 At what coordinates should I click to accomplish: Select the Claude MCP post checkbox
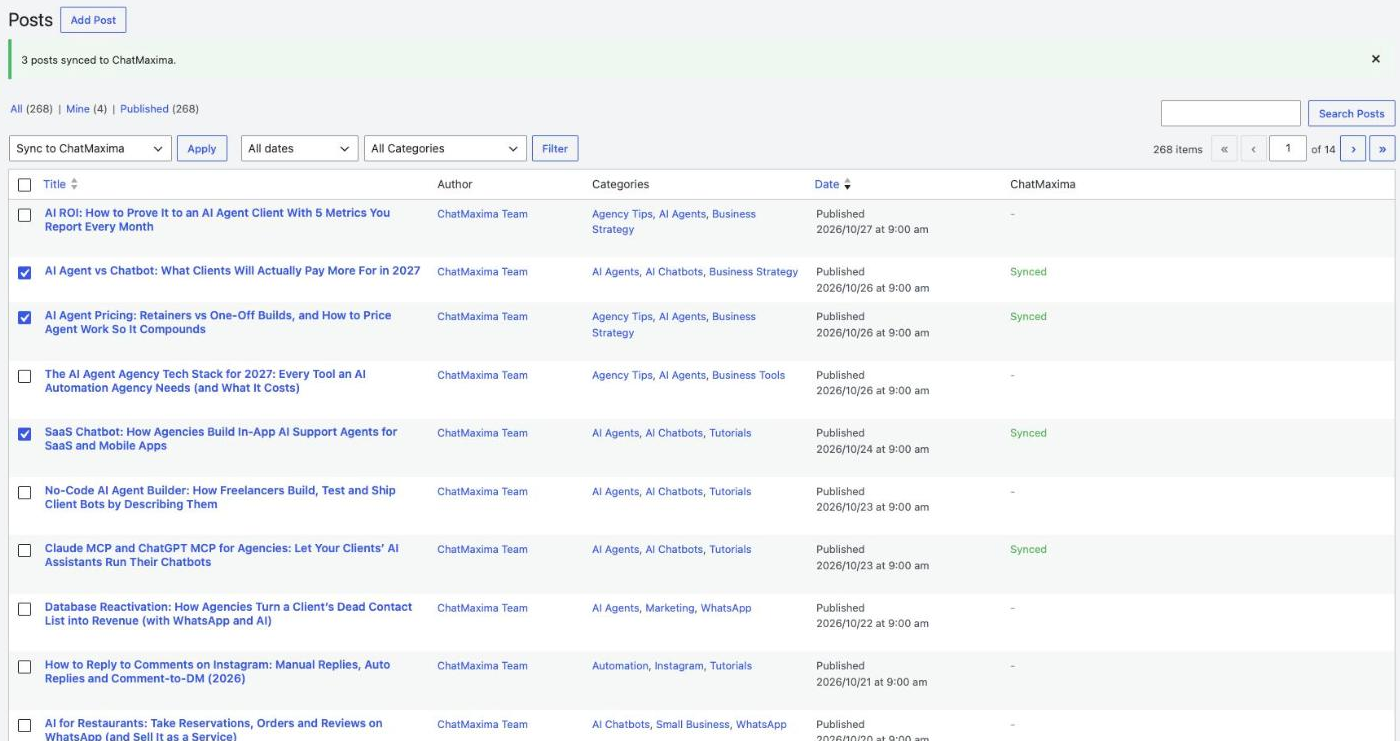pyautogui.click(x=25, y=550)
